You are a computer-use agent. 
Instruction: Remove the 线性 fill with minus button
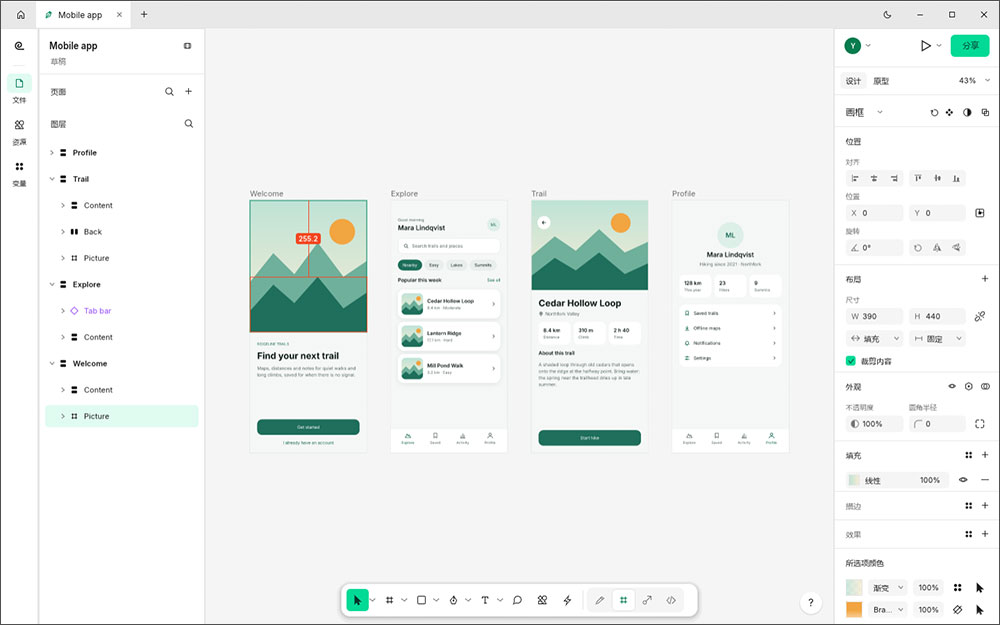click(x=985, y=480)
